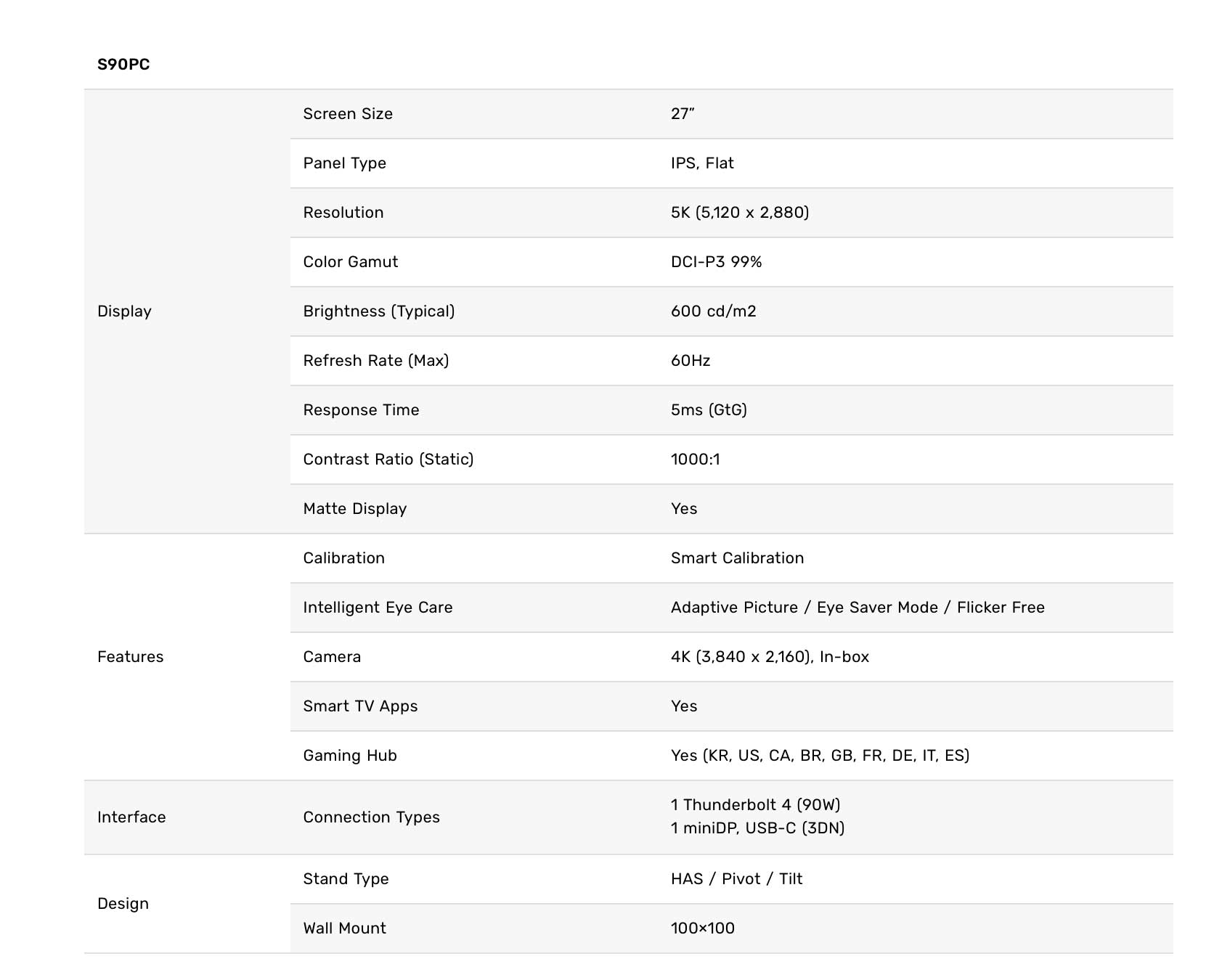Click the DCI-P3 99% color gamut value

tap(716, 262)
